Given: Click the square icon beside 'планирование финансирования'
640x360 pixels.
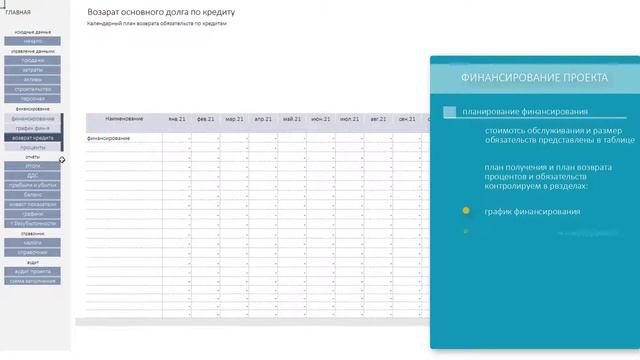Looking at the screenshot, I should (449, 111).
